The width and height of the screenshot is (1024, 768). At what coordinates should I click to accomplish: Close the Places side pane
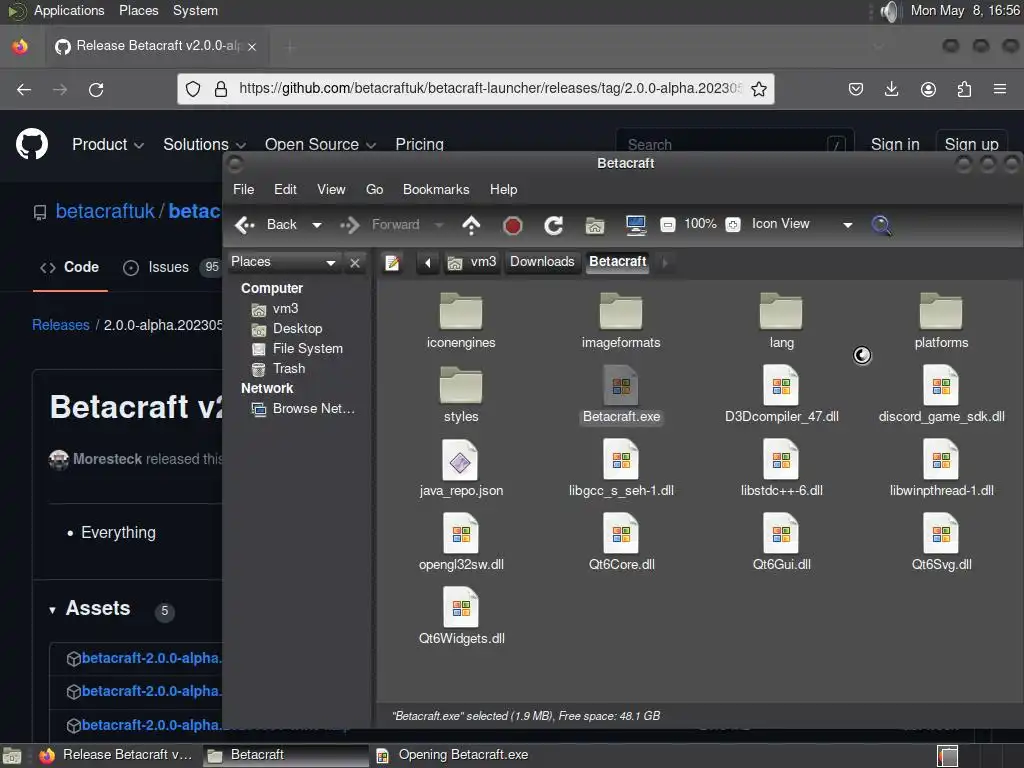[355, 263]
